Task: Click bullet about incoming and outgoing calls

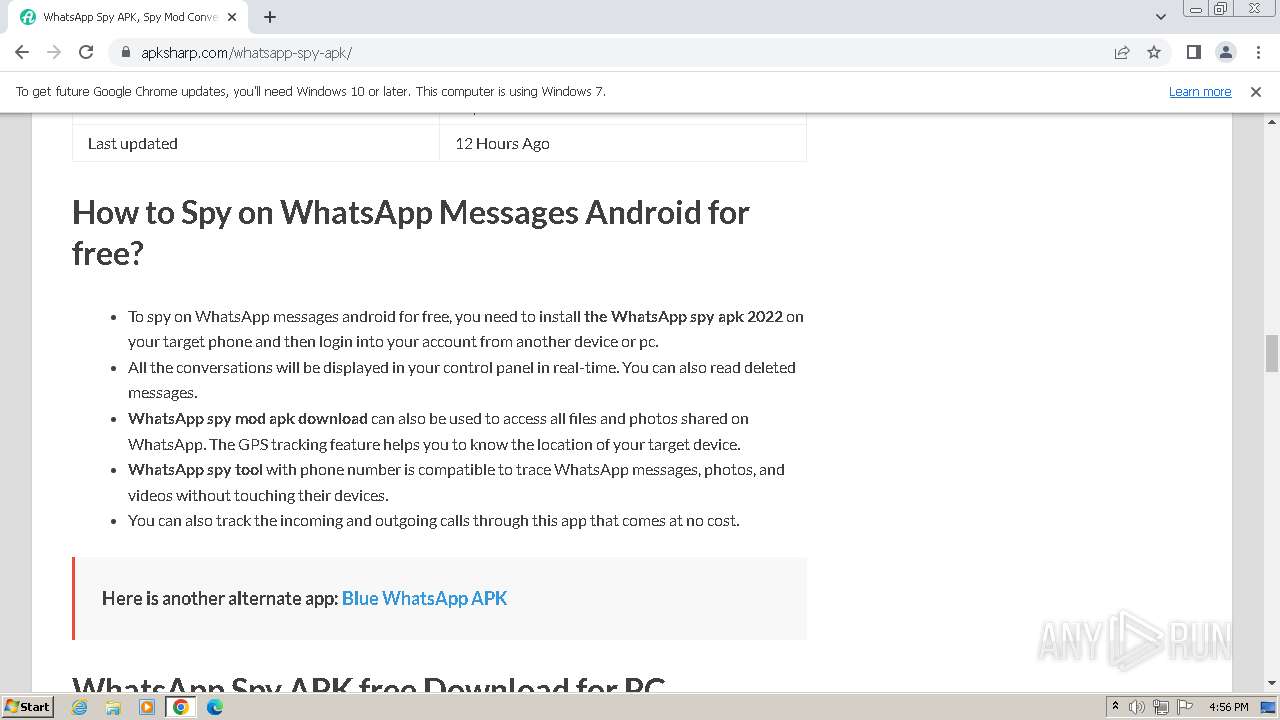Action: [x=433, y=520]
